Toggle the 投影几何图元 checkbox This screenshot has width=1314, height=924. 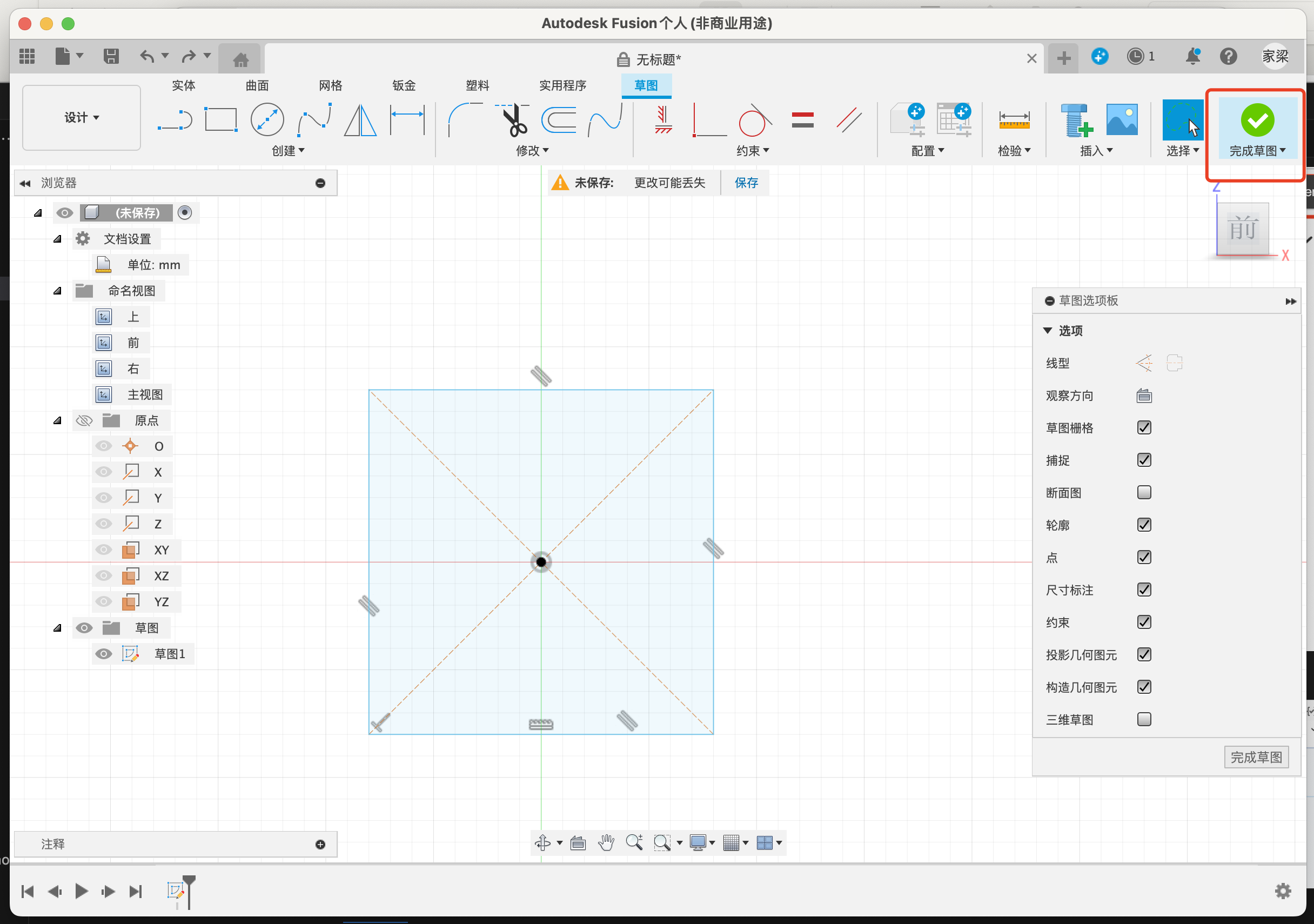click(x=1144, y=654)
